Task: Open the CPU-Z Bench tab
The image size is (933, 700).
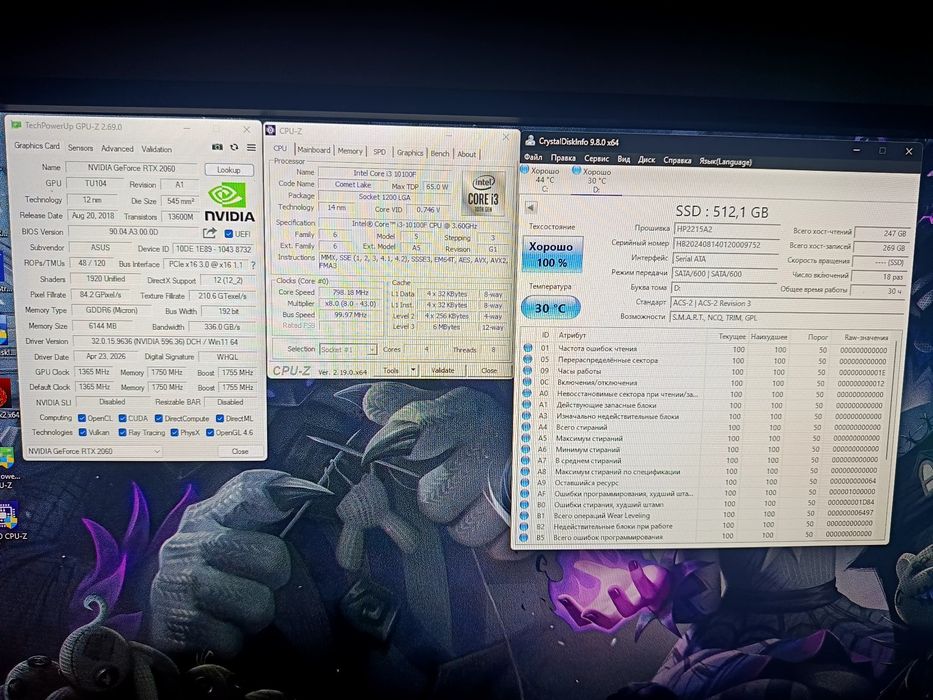Action: click(440, 153)
